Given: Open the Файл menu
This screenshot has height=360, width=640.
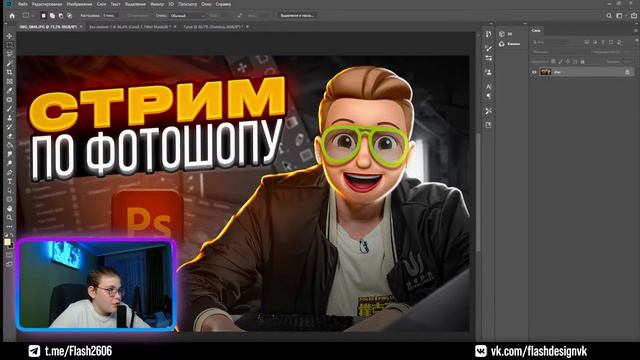Looking at the screenshot, I should pyautogui.click(x=23, y=4).
